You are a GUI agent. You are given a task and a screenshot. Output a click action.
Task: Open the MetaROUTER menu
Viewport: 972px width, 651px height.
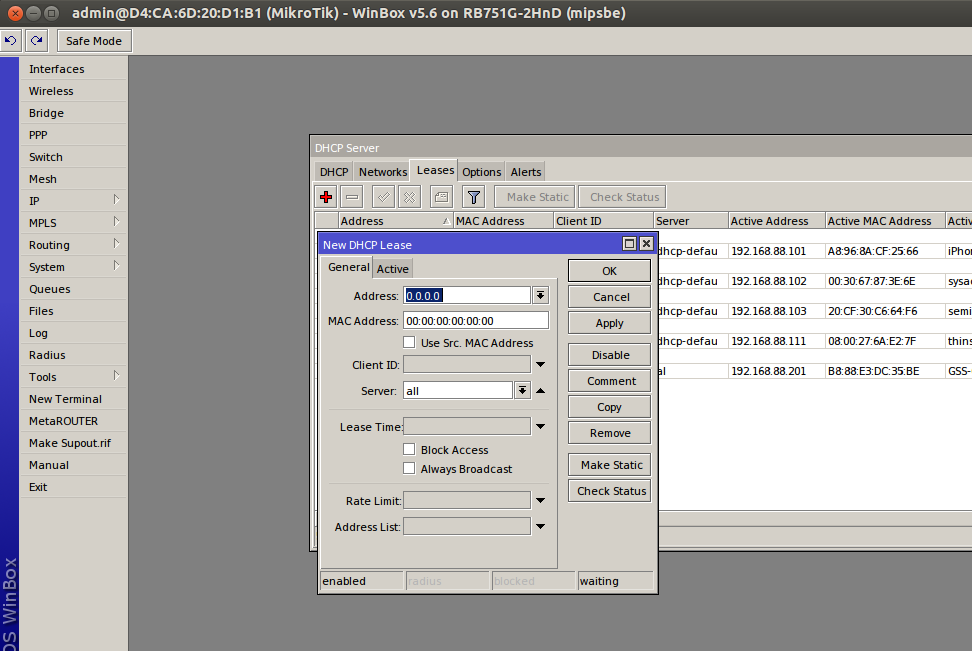pos(73,421)
